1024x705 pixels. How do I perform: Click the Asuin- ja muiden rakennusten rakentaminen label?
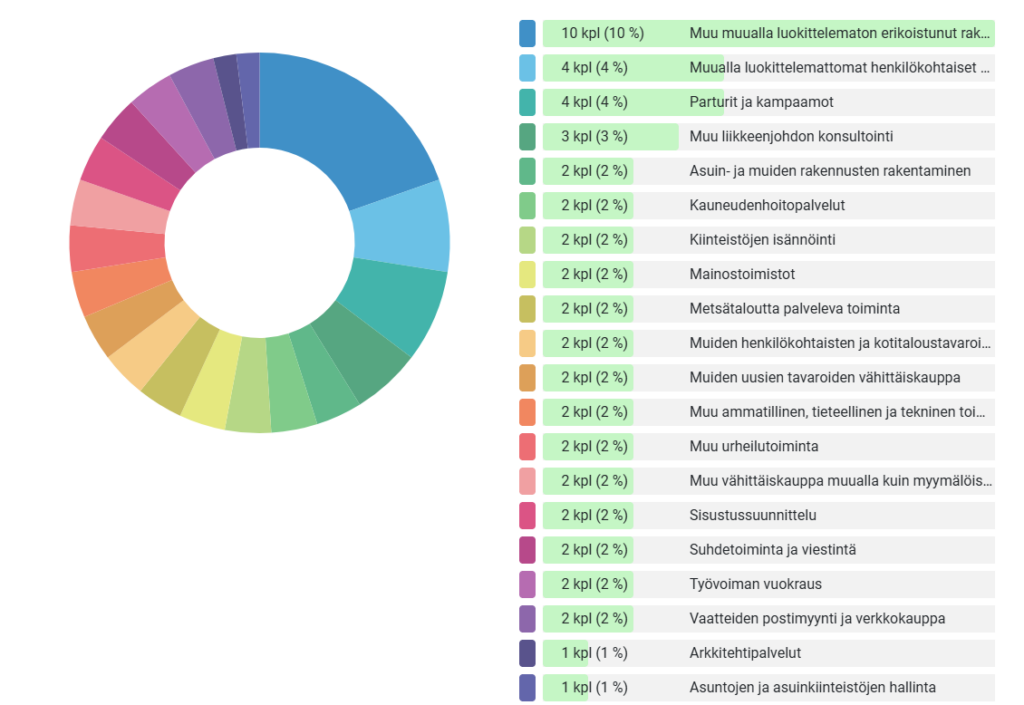pyautogui.click(x=830, y=171)
